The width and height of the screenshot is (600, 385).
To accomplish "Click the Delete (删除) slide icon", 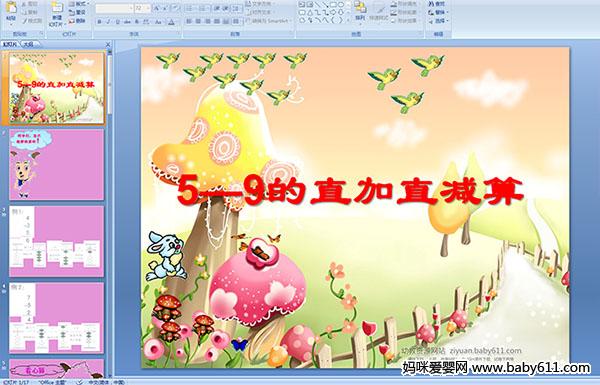I will coord(72,21).
